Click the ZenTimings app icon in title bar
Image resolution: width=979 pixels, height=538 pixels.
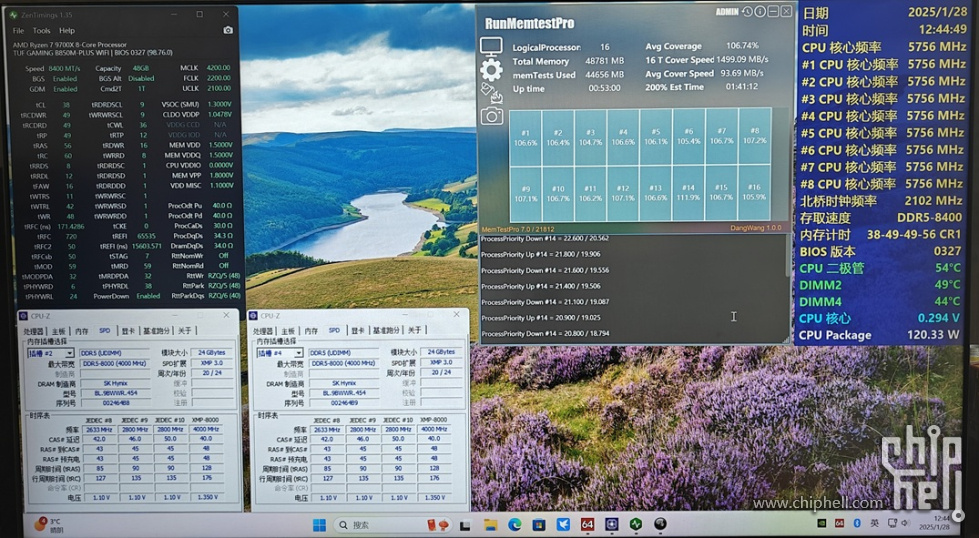(x=12, y=14)
